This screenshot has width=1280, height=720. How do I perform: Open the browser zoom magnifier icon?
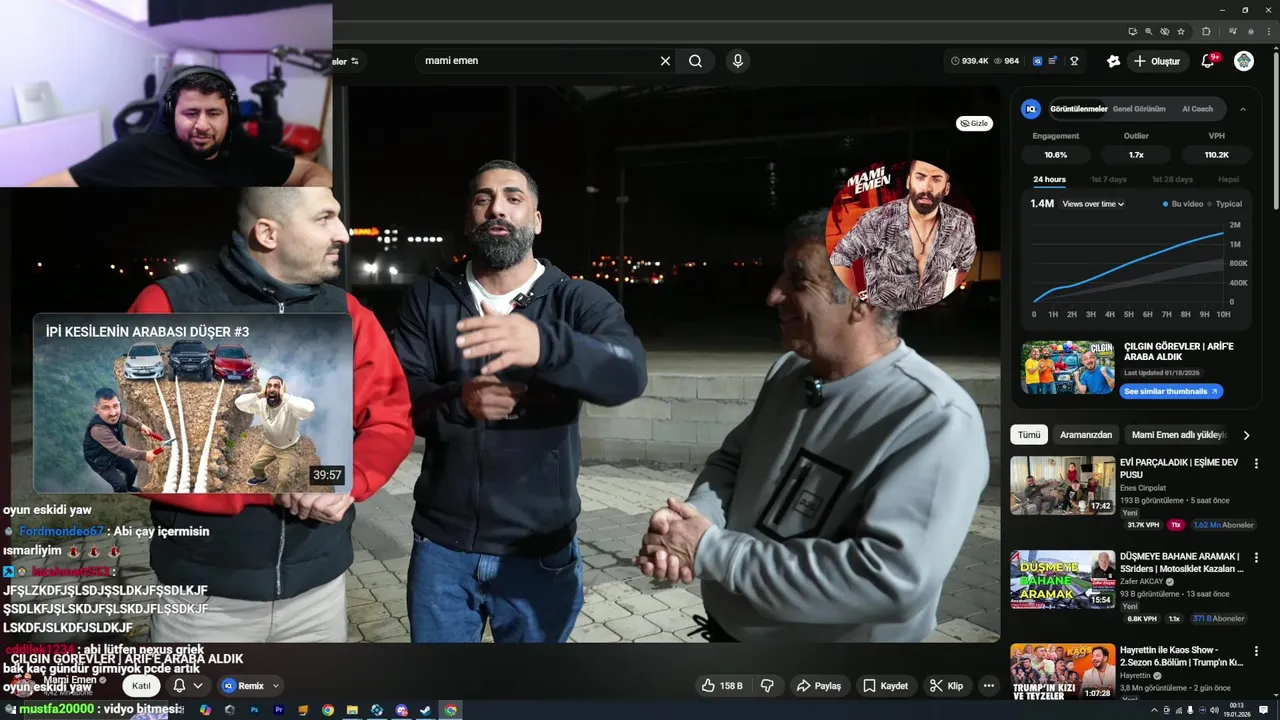1149,32
